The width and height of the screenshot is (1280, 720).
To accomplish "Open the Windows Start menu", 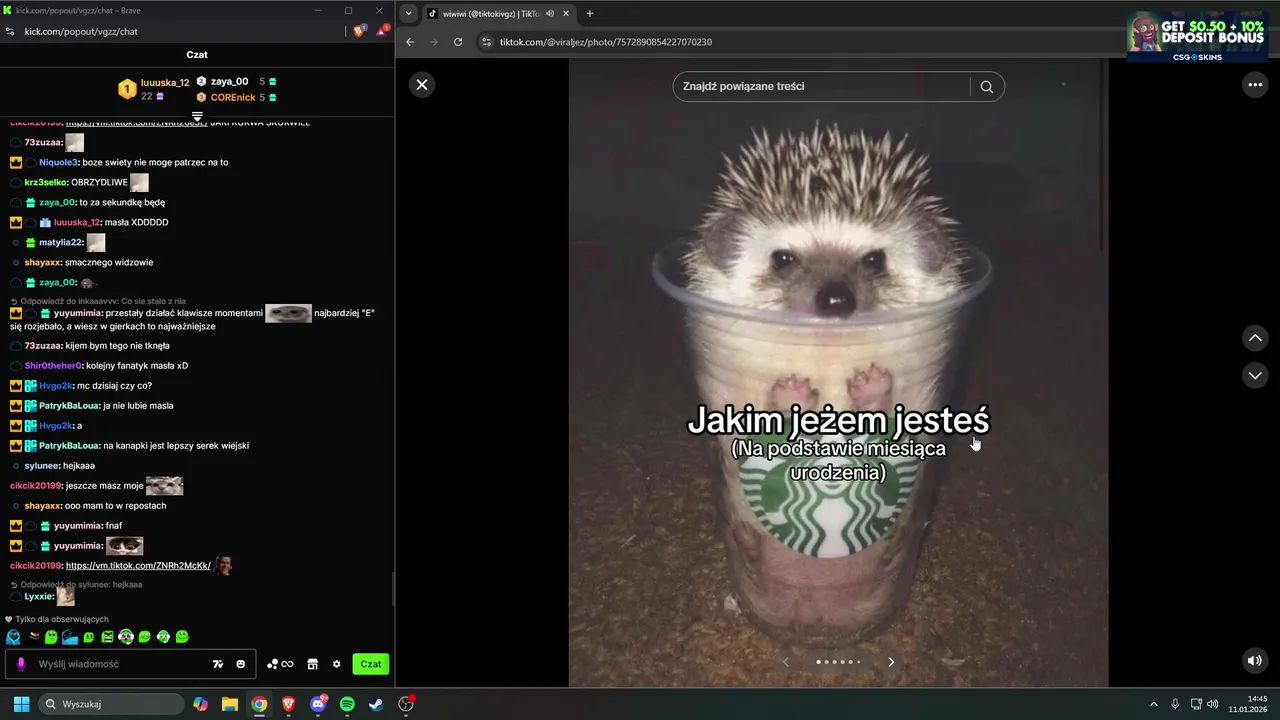I will pos(21,704).
